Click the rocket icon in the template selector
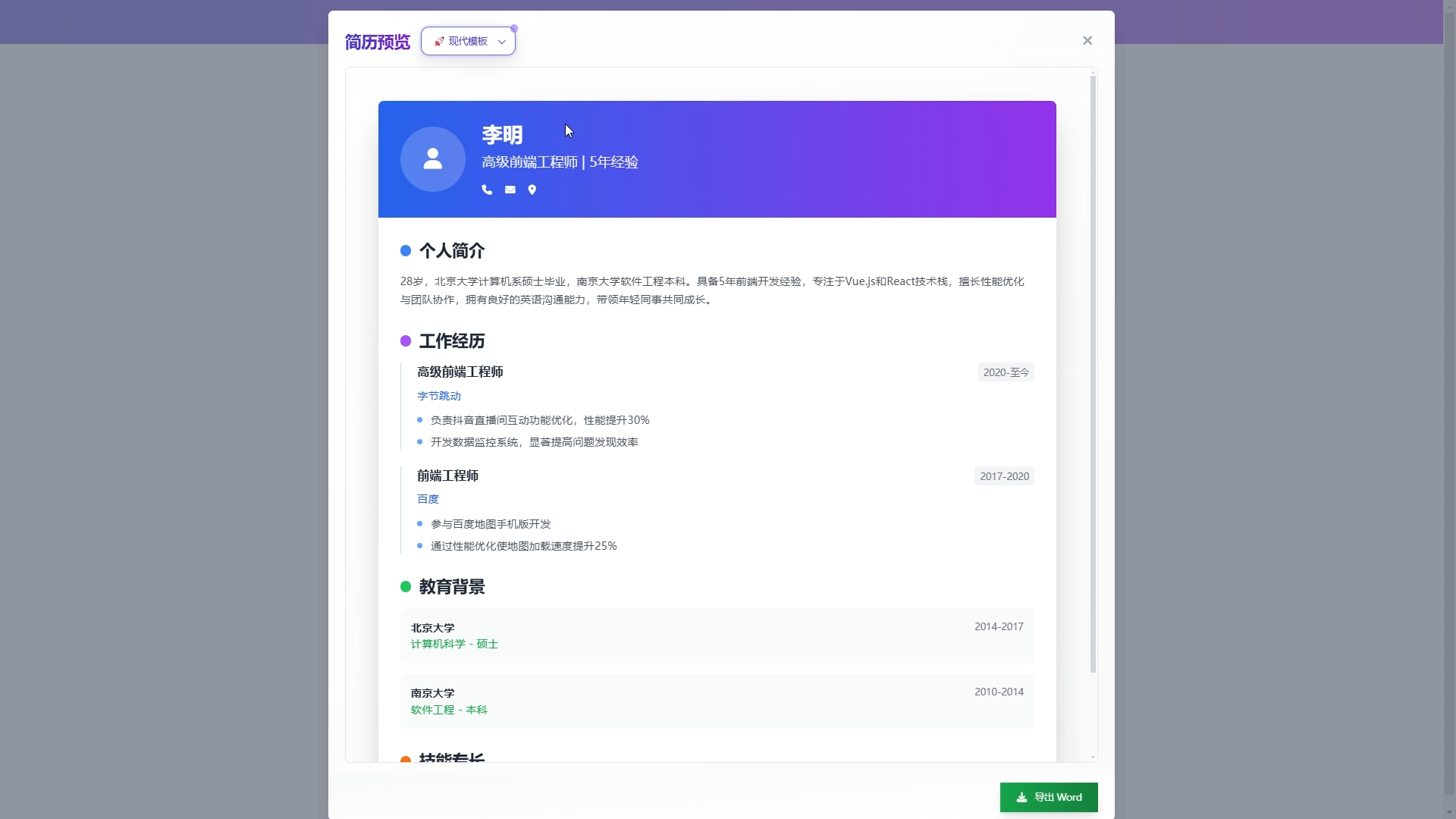Viewport: 1456px width, 819px height. pyautogui.click(x=438, y=42)
